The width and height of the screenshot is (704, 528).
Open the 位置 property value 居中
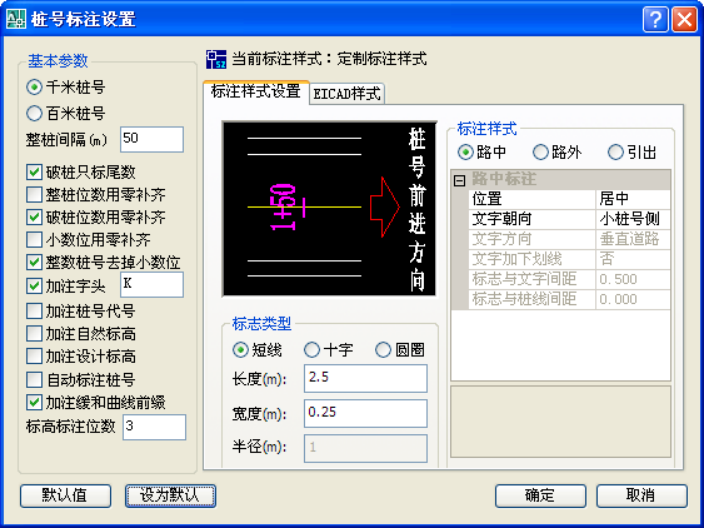(632, 199)
